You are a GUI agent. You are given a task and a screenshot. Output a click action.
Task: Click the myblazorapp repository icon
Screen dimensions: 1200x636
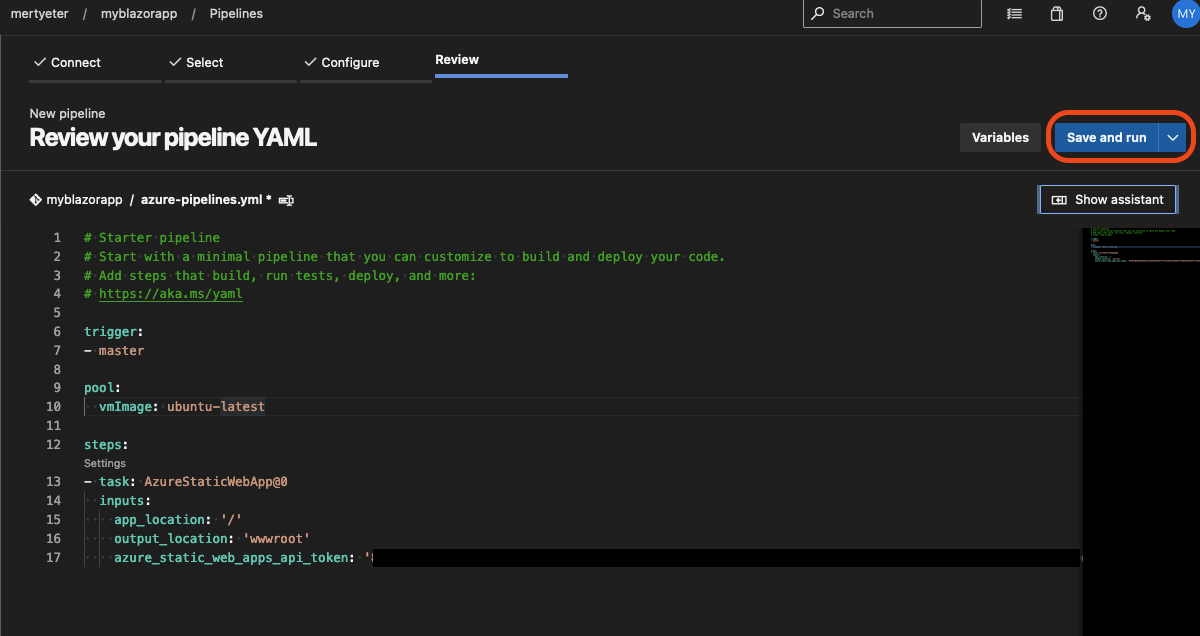pyautogui.click(x=36, y=200)
